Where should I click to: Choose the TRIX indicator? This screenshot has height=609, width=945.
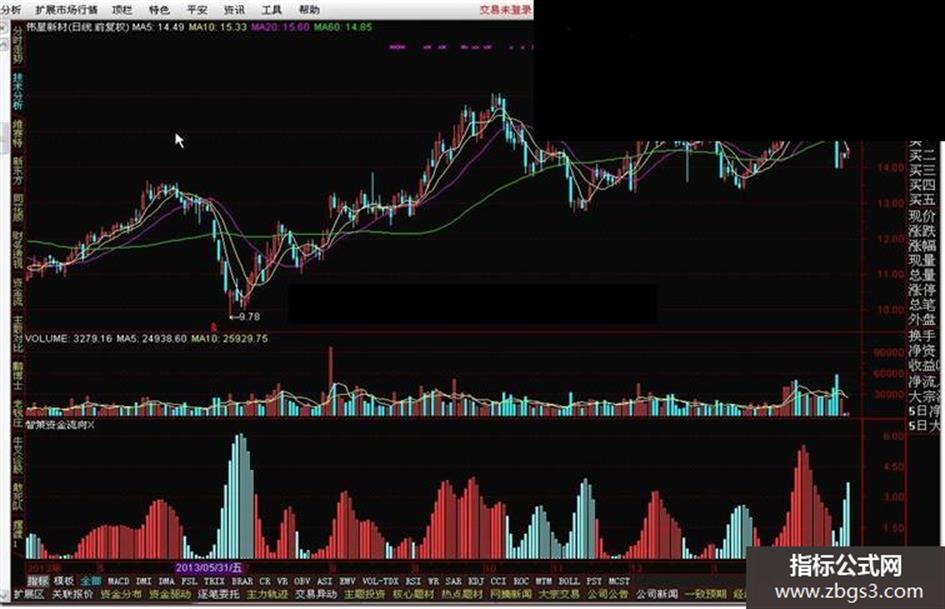click(x=214, y=581)
